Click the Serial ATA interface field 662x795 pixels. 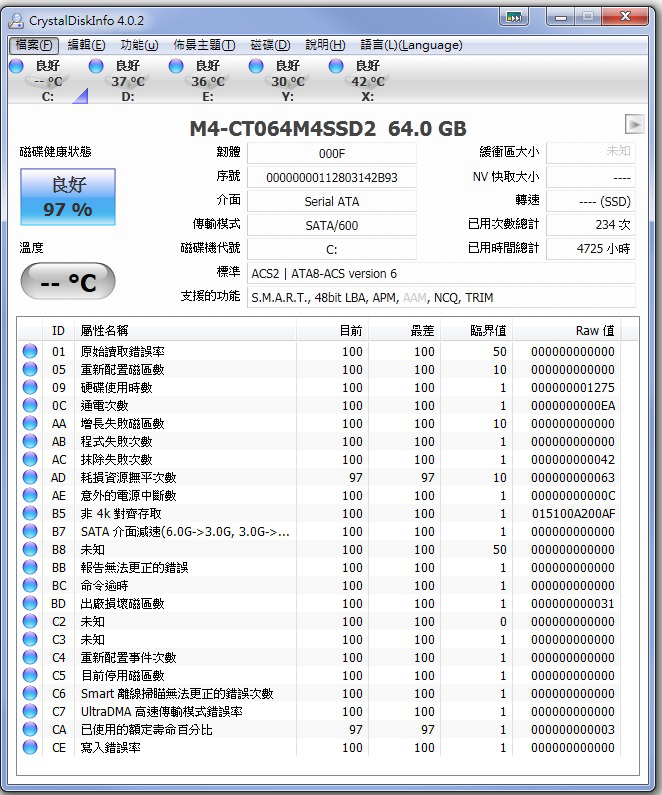coord(332,201)
